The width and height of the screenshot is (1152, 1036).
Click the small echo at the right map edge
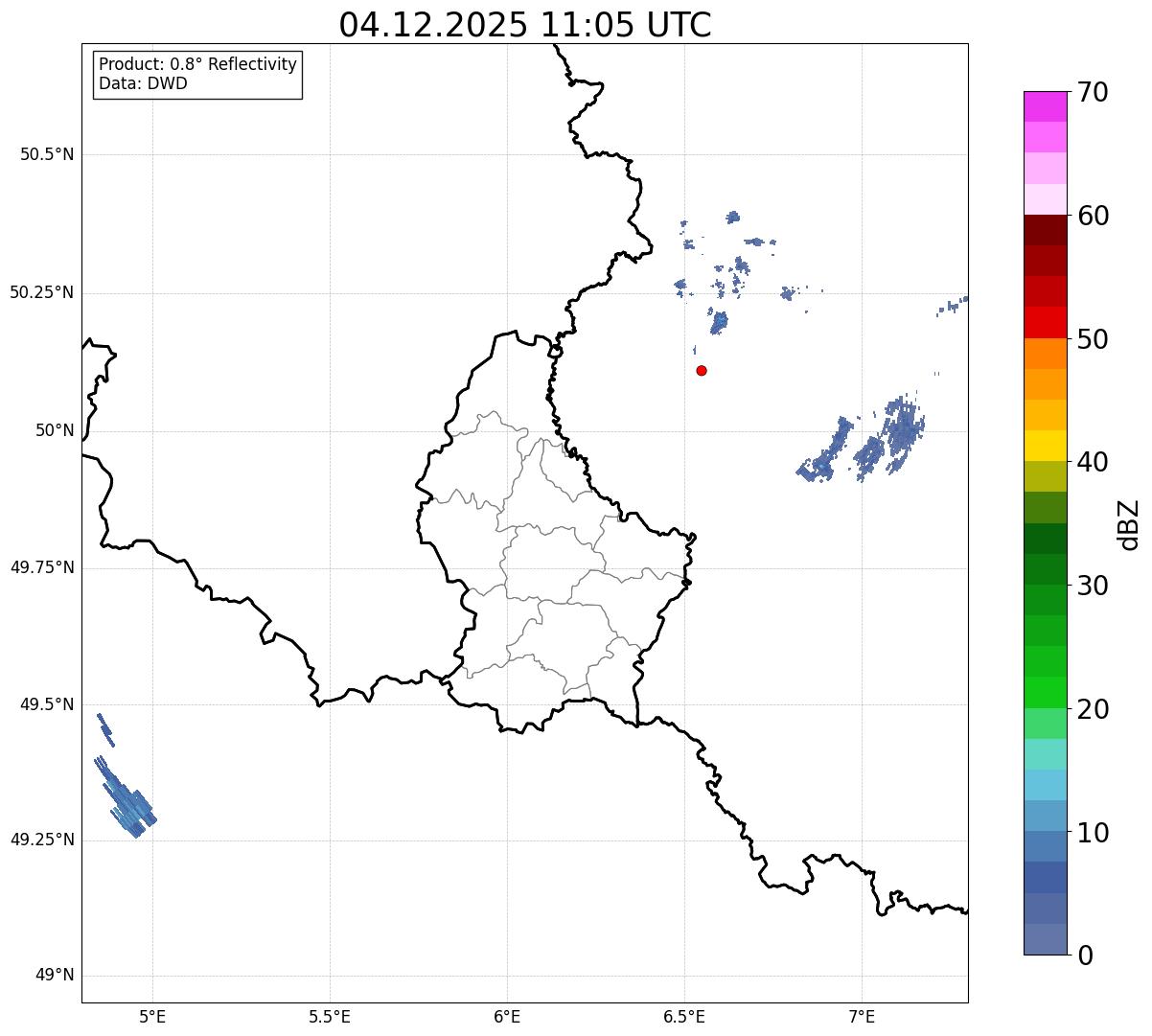pos(953,305)
